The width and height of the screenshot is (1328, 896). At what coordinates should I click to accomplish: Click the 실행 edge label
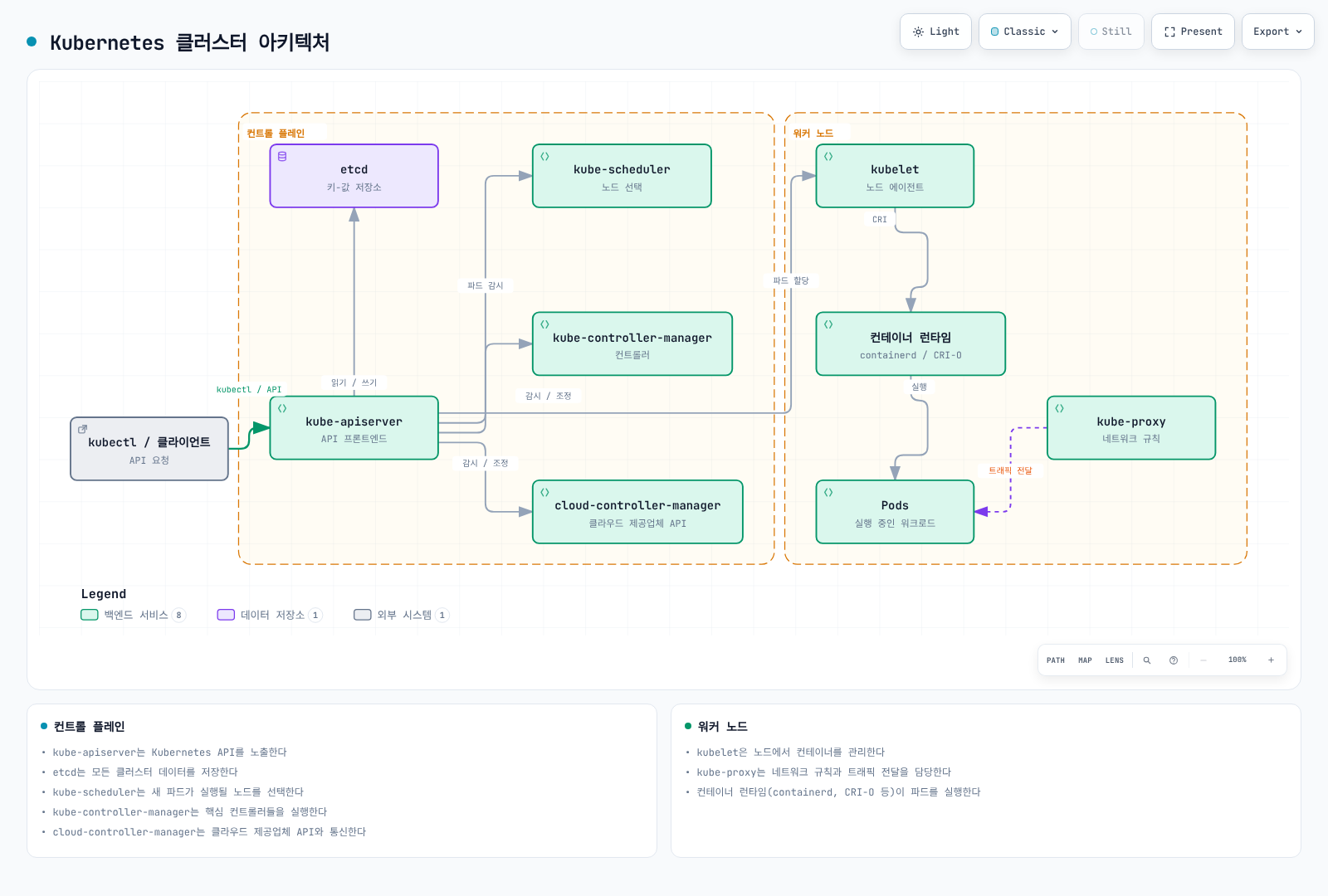920,387
